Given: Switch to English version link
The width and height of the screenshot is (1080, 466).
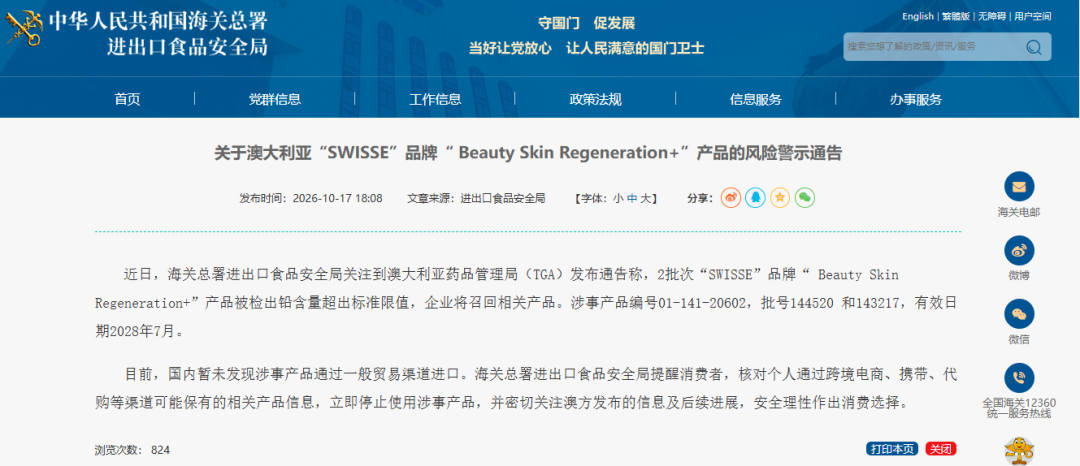Looking at the screenshot, I should coord(917,17).
